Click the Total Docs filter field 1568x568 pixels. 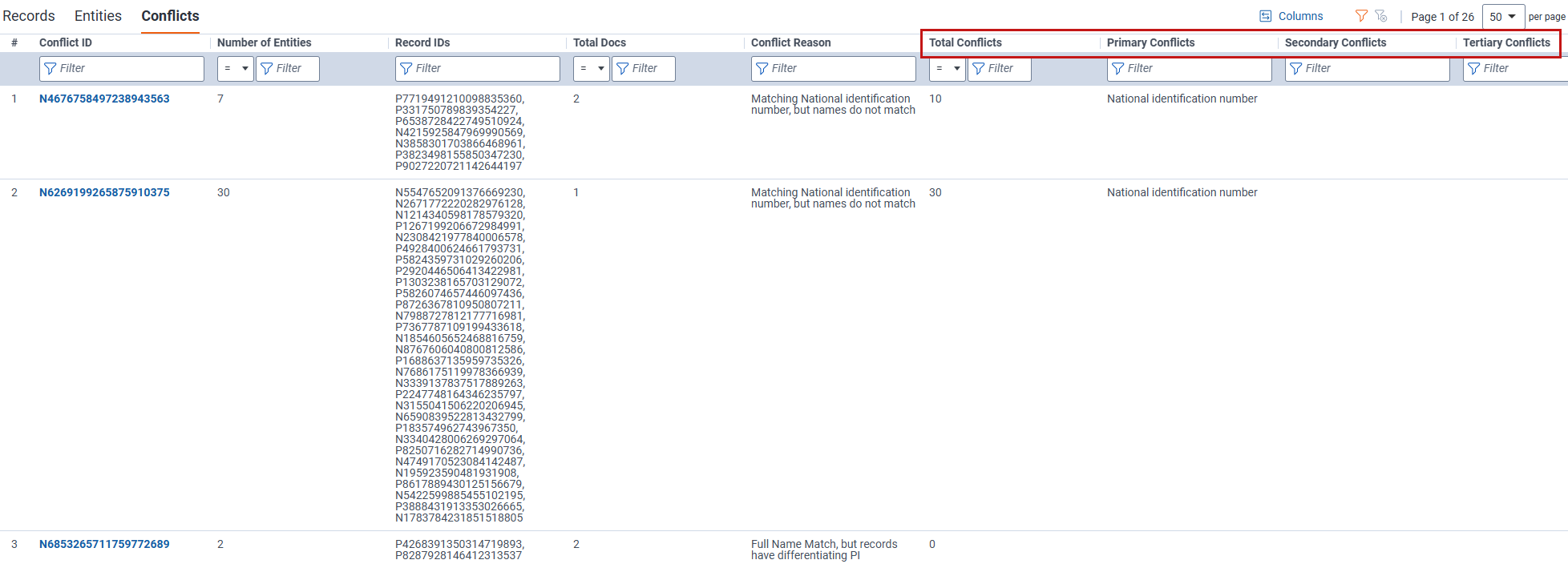(x=644, y=69)
